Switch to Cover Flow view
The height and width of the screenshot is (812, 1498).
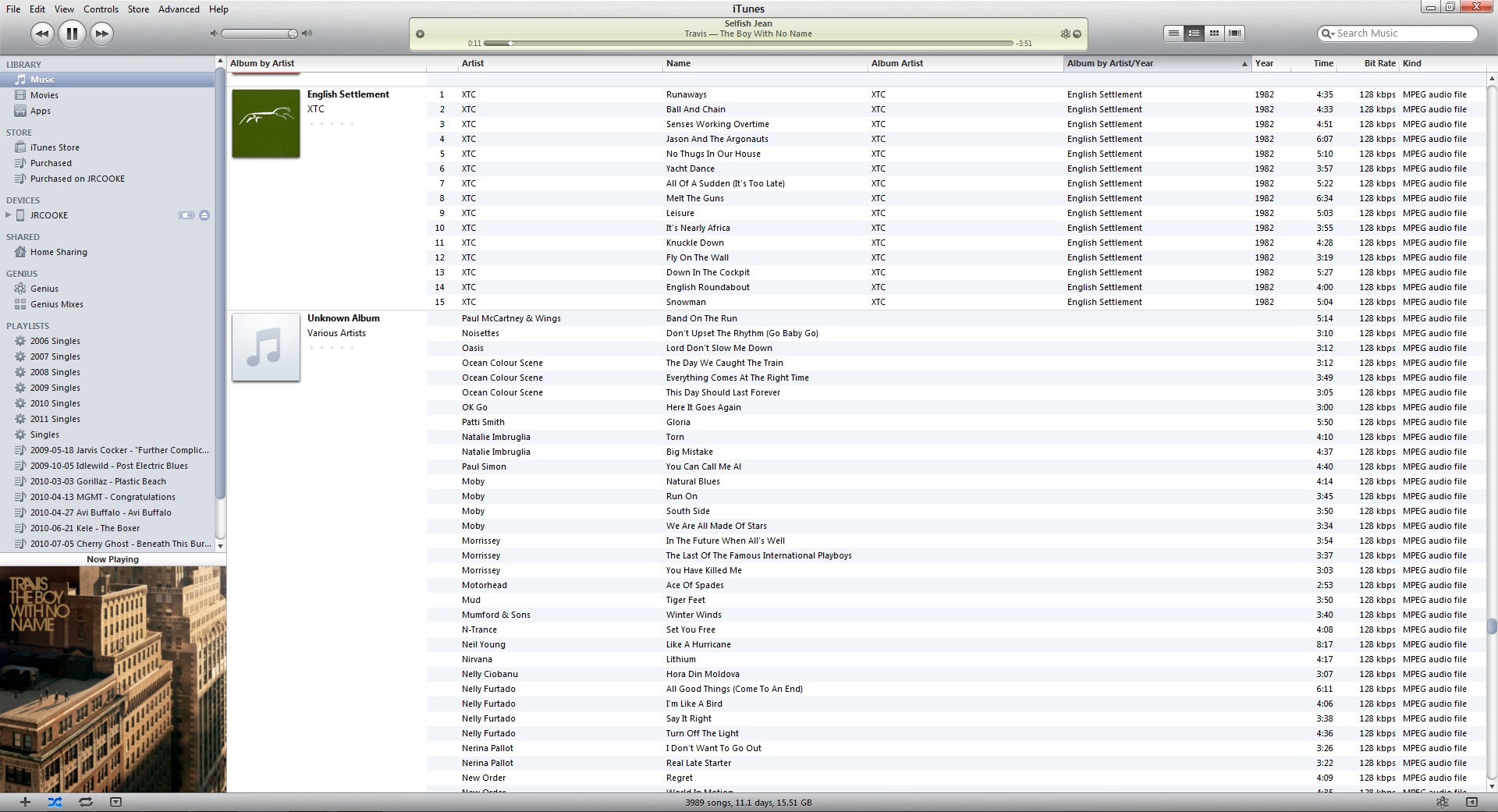1234,33
